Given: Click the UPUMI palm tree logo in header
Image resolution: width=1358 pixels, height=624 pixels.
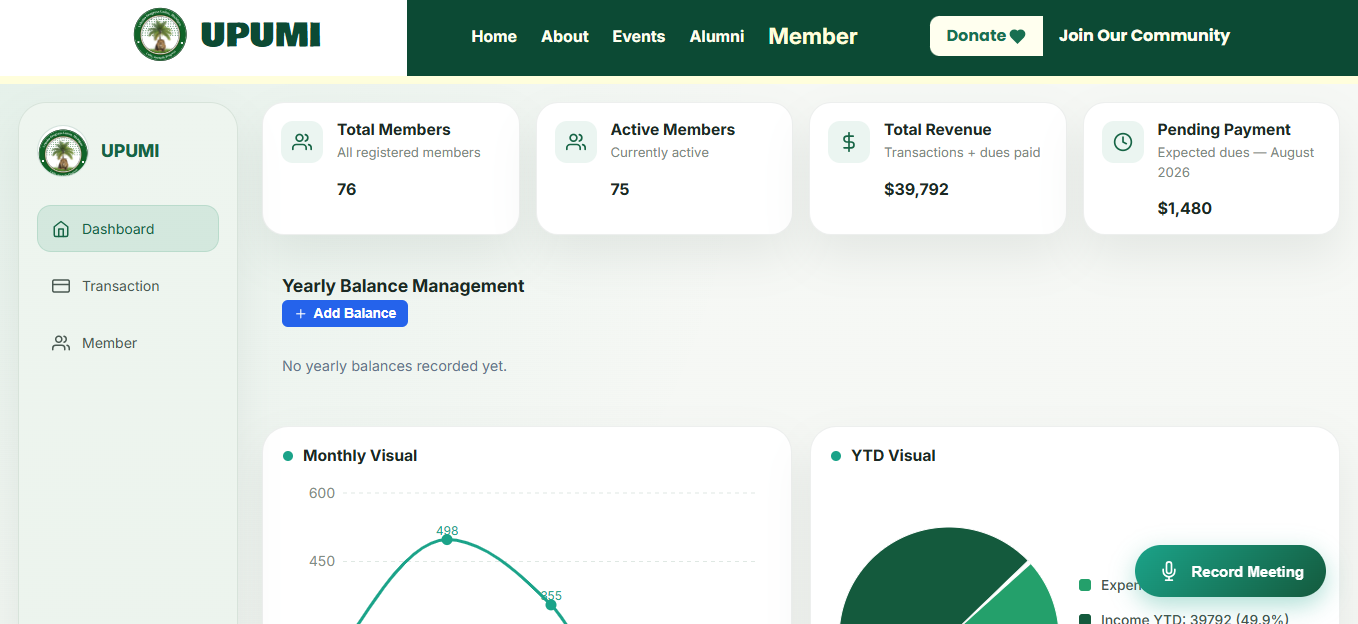Looking at the screenshot, I should click(x=160, y=35).
